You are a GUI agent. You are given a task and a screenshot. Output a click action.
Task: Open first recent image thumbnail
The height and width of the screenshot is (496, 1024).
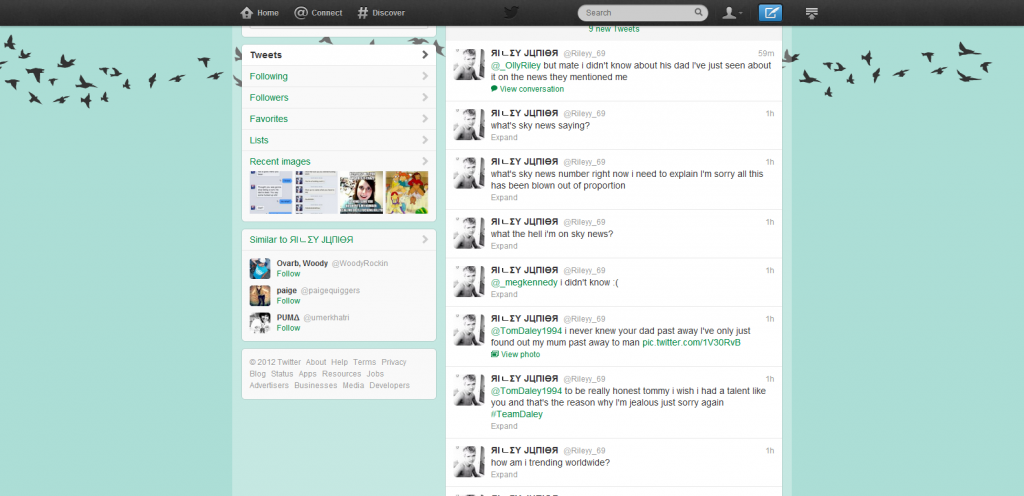[271, 193]
